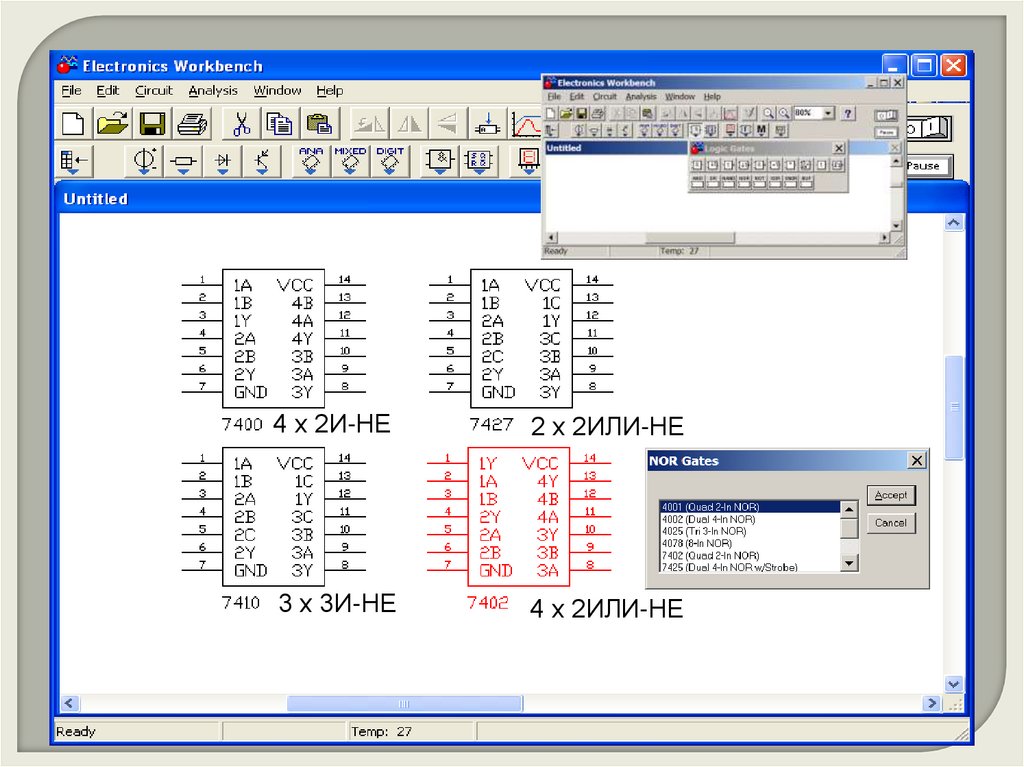This screenshot has width=1024, height=767.
Task: Open the Diodes parts bin
Action: click(x=222, y=161)
